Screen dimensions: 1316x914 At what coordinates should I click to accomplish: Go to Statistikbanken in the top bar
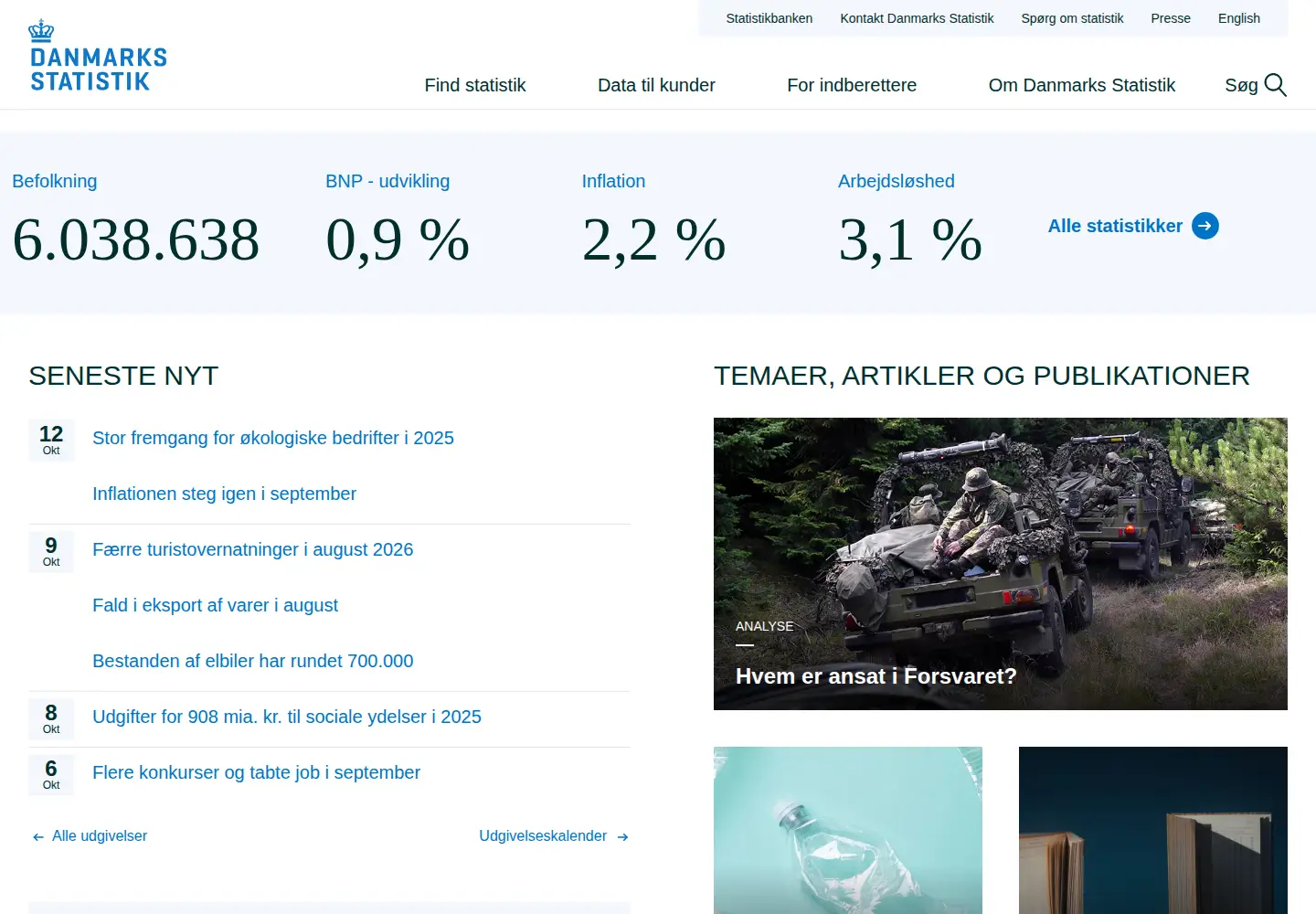pos(769,18)
